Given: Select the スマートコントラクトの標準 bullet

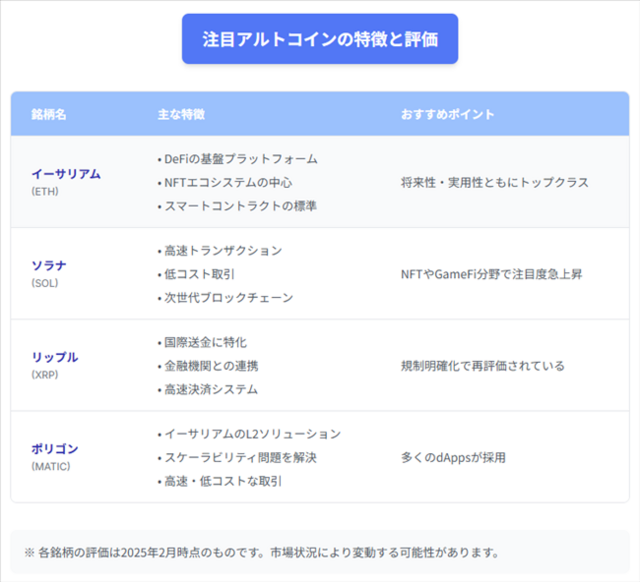Looking at the screenshot, I should click(x=237, y=206).
